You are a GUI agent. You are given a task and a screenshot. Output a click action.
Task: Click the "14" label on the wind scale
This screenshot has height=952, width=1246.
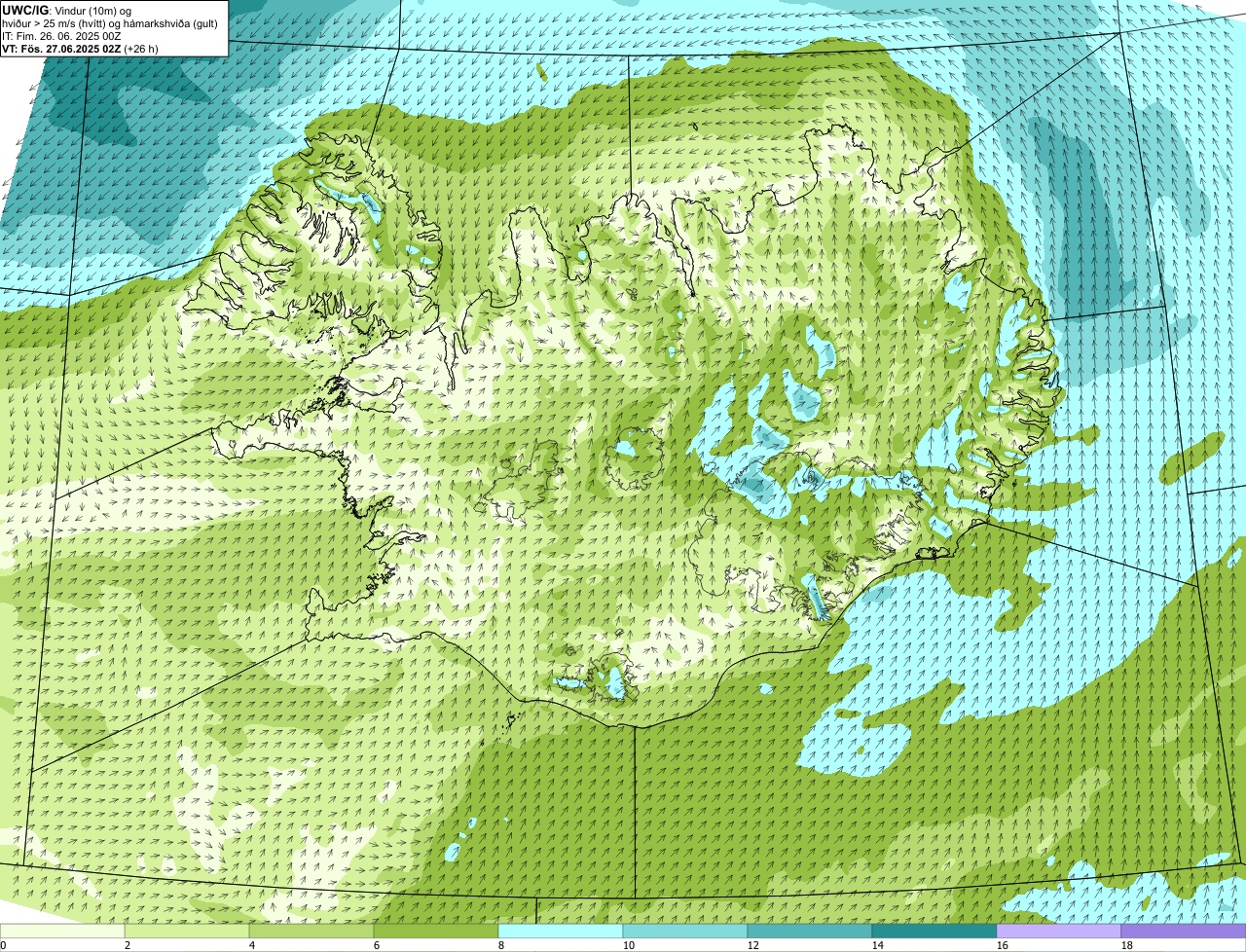878,945
